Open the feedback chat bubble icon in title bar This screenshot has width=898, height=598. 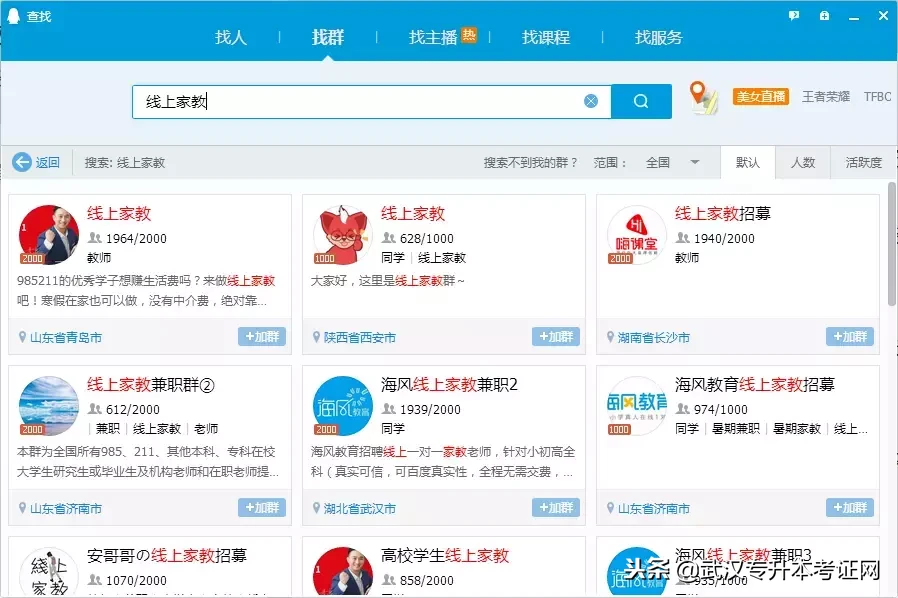794,15
